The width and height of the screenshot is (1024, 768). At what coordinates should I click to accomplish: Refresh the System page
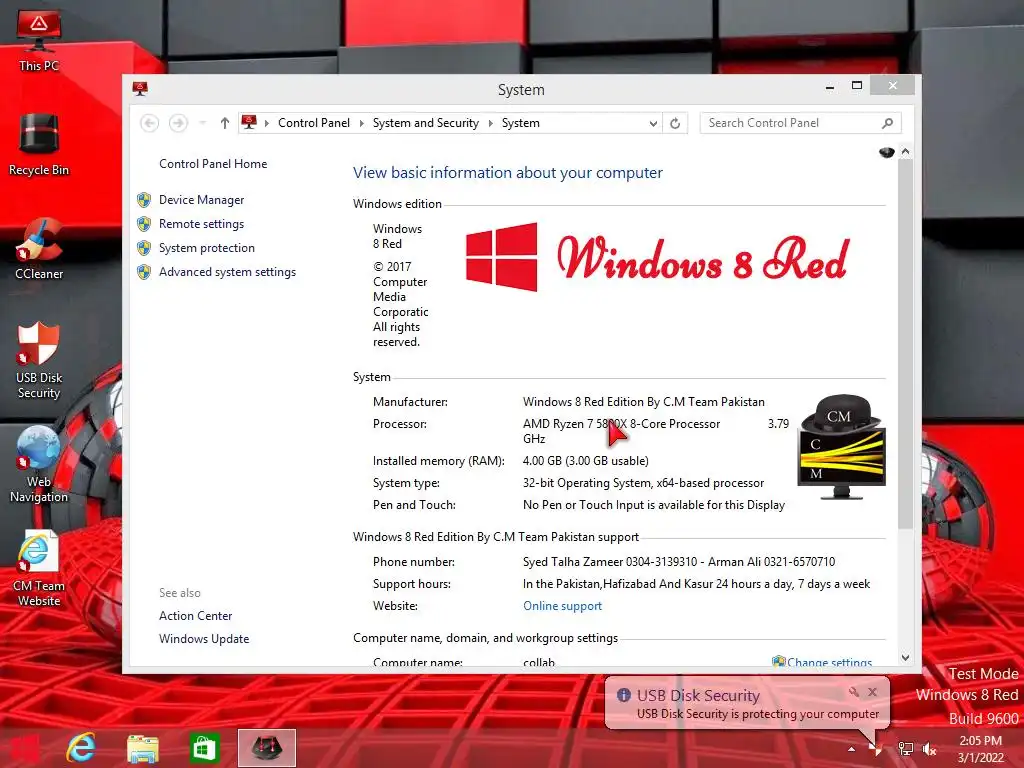675,123
